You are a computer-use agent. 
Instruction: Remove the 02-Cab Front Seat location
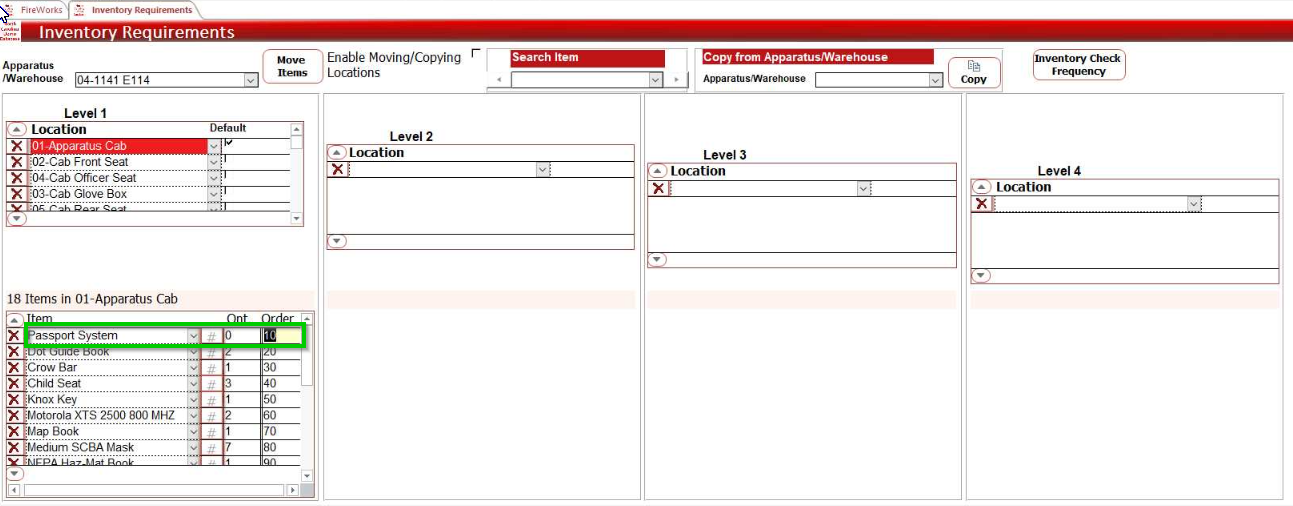17,162
